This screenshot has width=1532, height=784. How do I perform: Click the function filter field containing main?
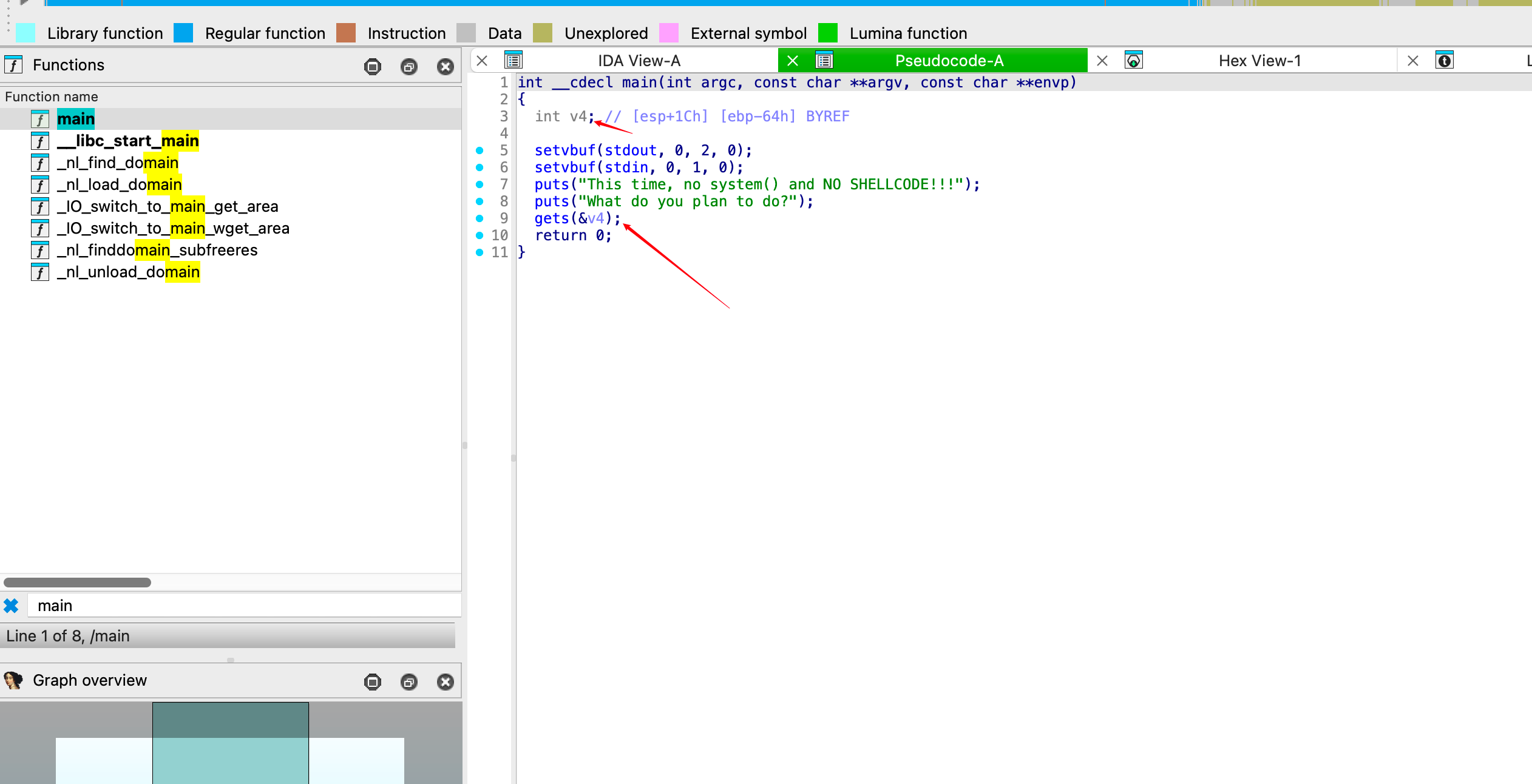coord(244,606)
